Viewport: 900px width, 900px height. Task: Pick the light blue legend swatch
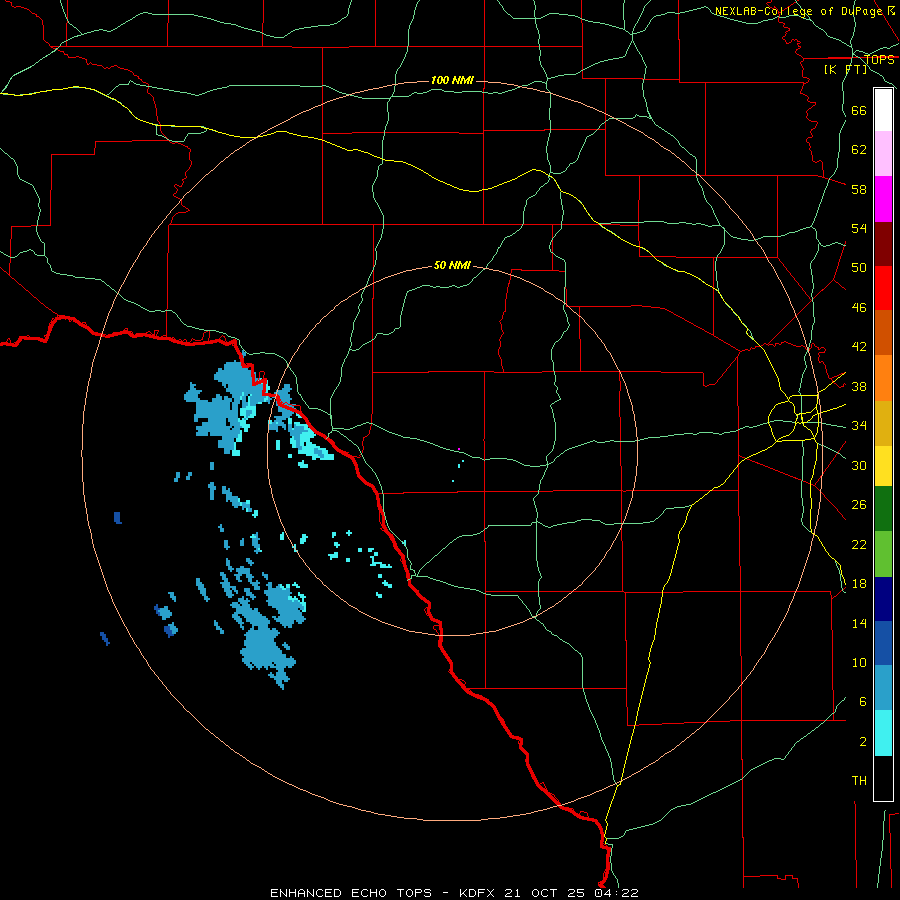[883, 688]
